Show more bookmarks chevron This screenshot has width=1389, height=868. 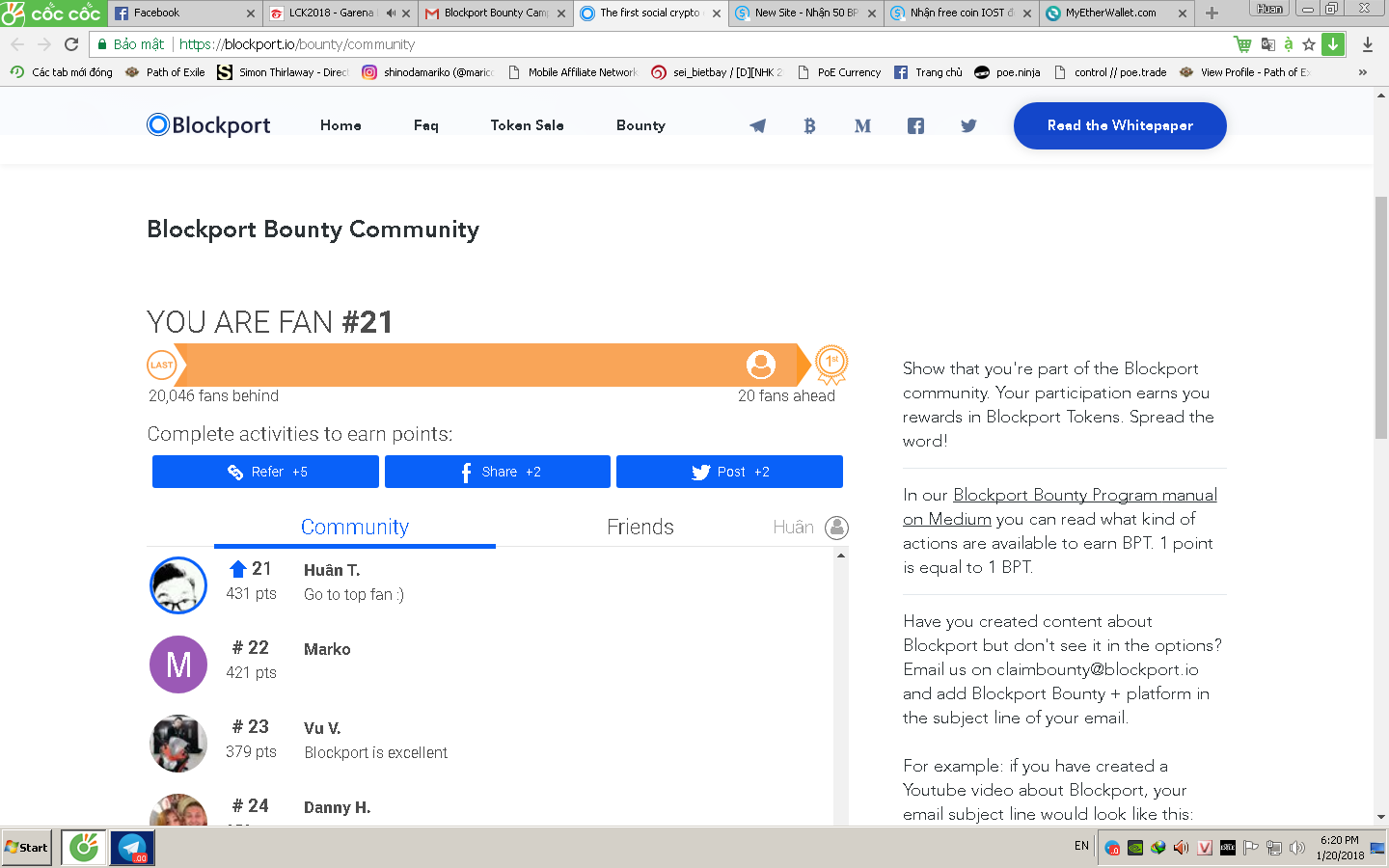pyautogui.click(x=1362, y=72)
